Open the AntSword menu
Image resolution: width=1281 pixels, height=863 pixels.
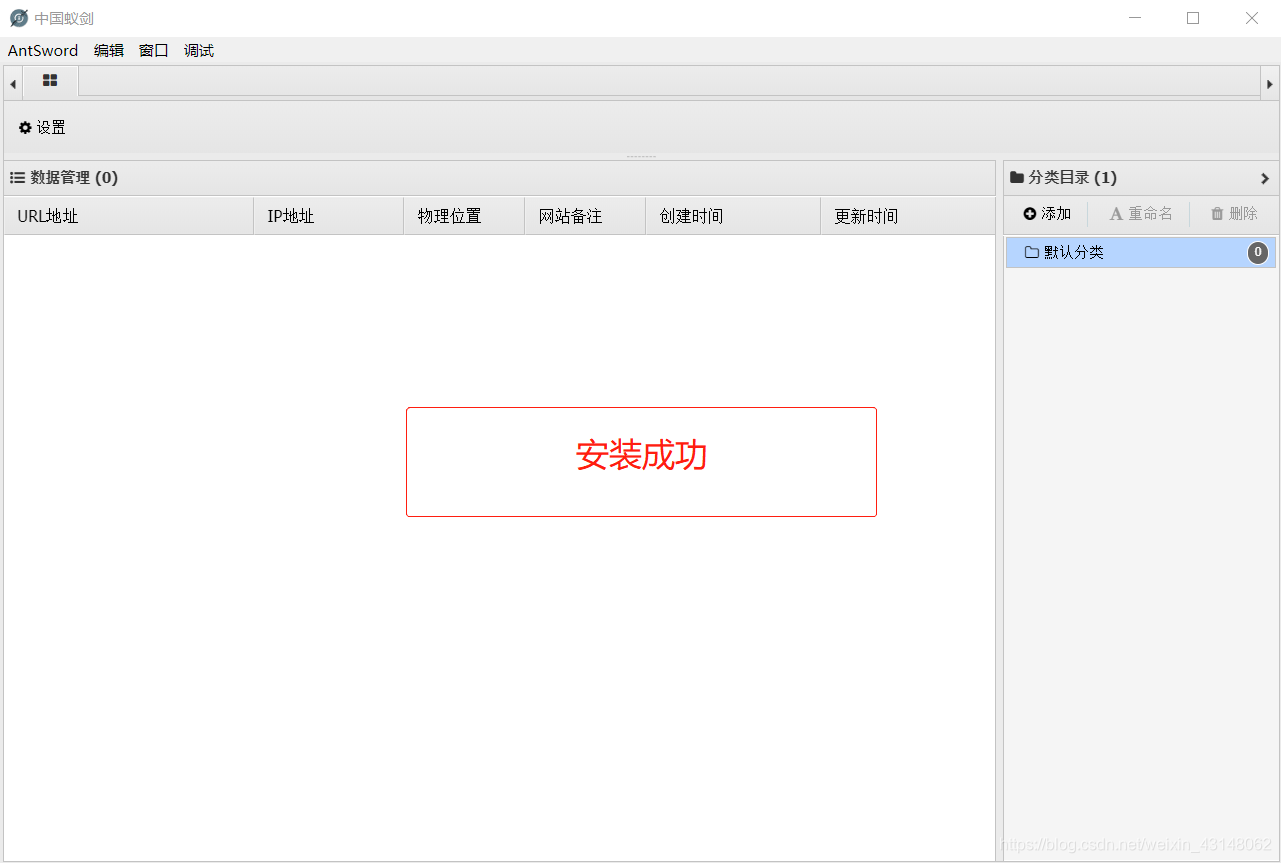tap(43, 51)
